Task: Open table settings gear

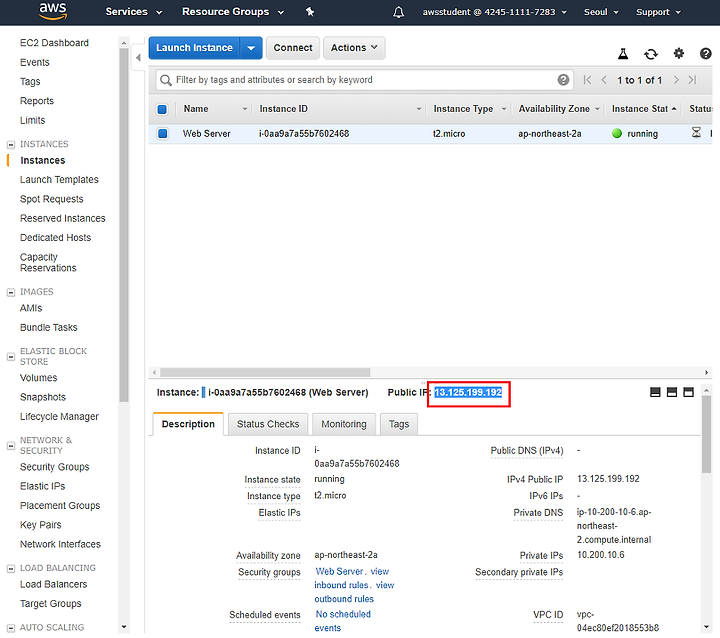Action: pos(679,54)
